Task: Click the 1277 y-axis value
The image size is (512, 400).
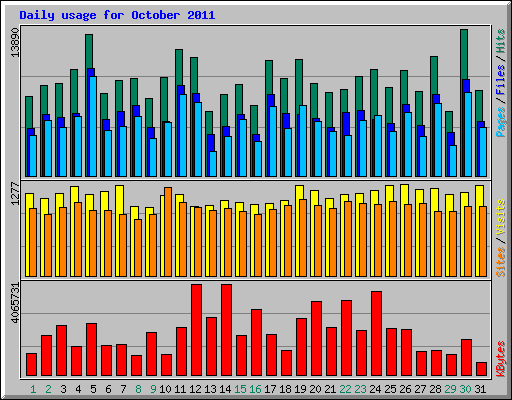Action: pyautogui.click(x=15, y=193)
